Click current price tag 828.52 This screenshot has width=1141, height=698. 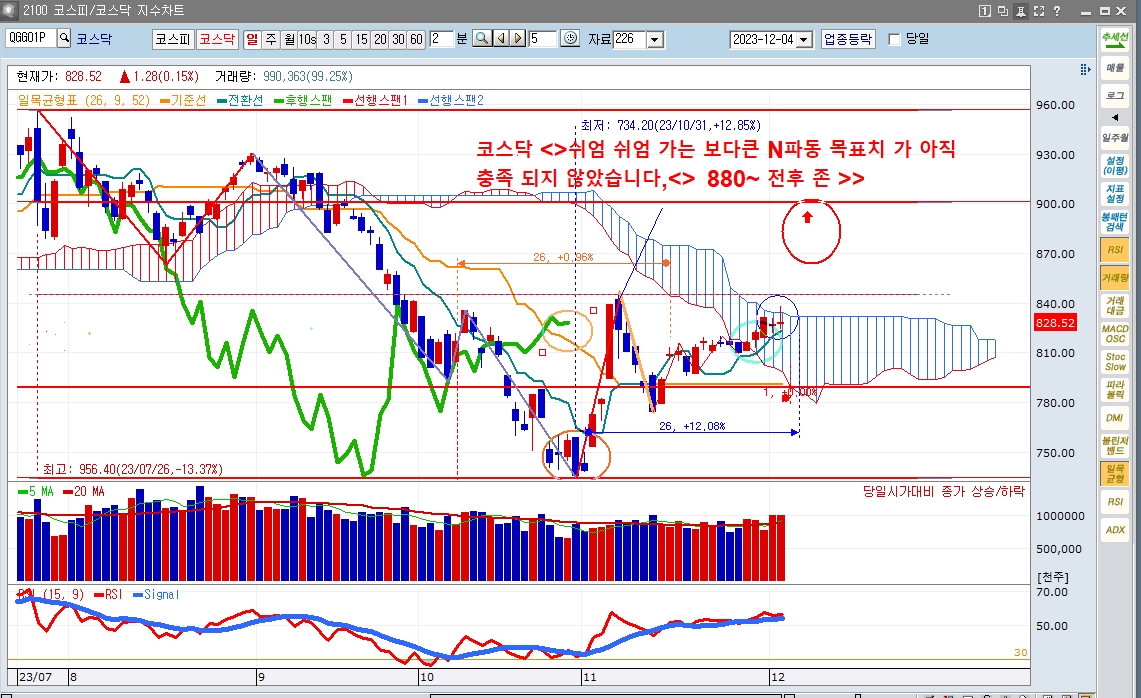pyautogui.click(x=1055, y=322)
